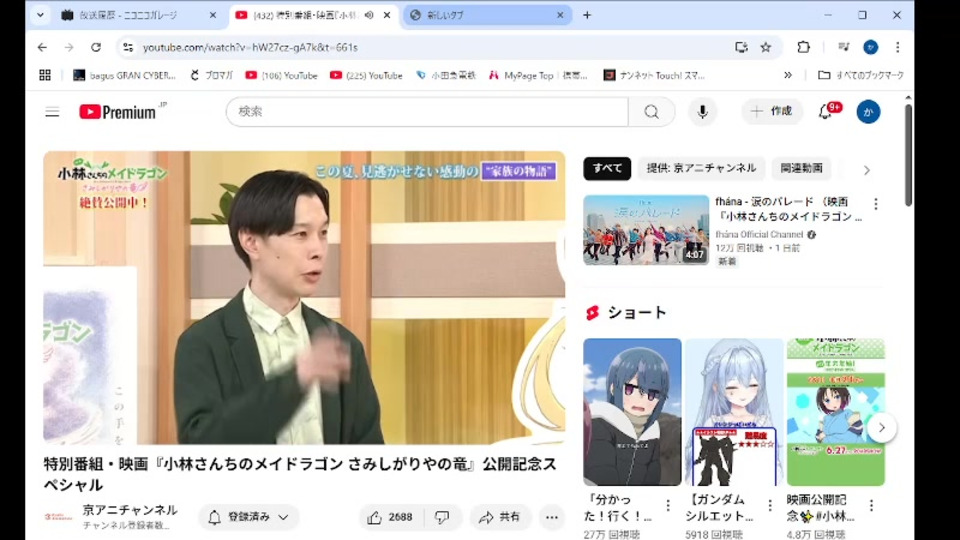Go forward with browser forward arrow
Image resolution: width=960 pixels, height=540 pixels.
69,47
